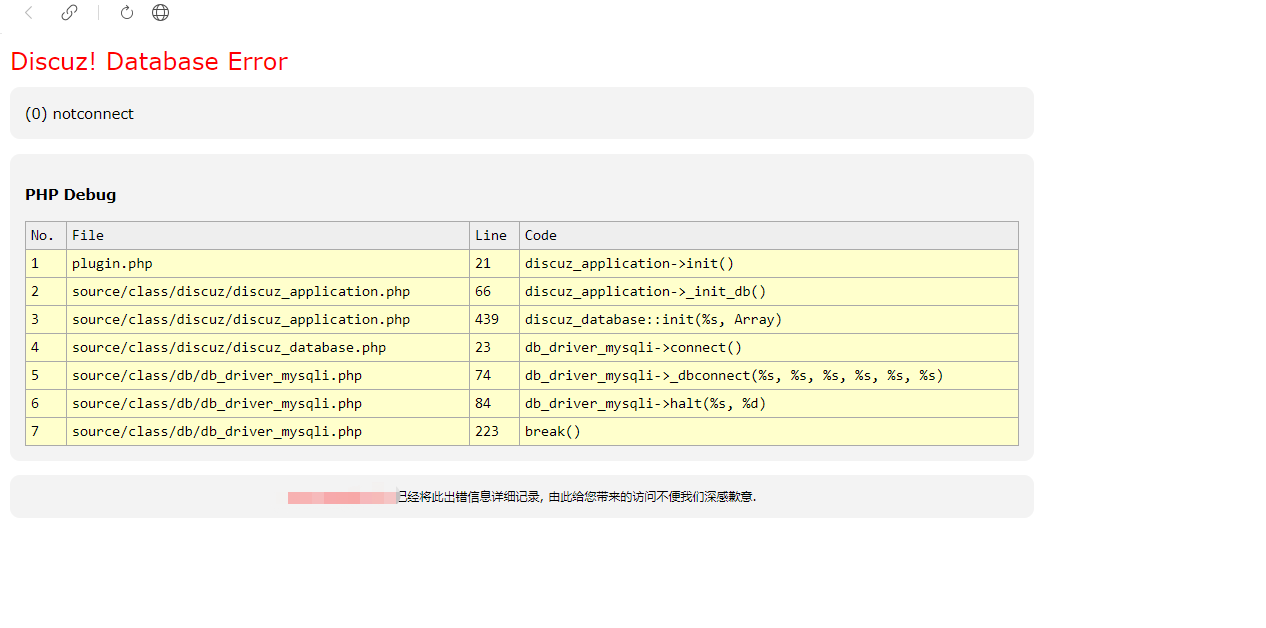The image size is (1266, 628).
Task: Click line number 23 cell
Action: coord(495,348)
